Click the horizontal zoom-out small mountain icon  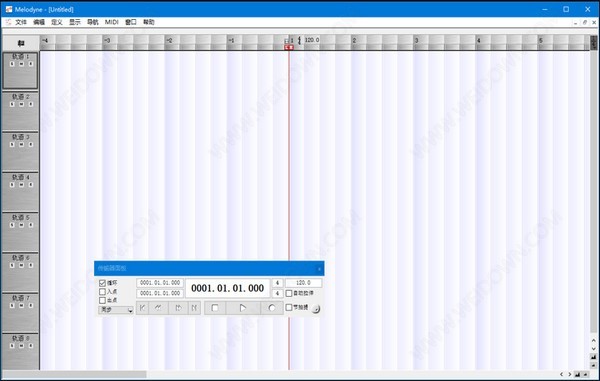coord(585,374)
